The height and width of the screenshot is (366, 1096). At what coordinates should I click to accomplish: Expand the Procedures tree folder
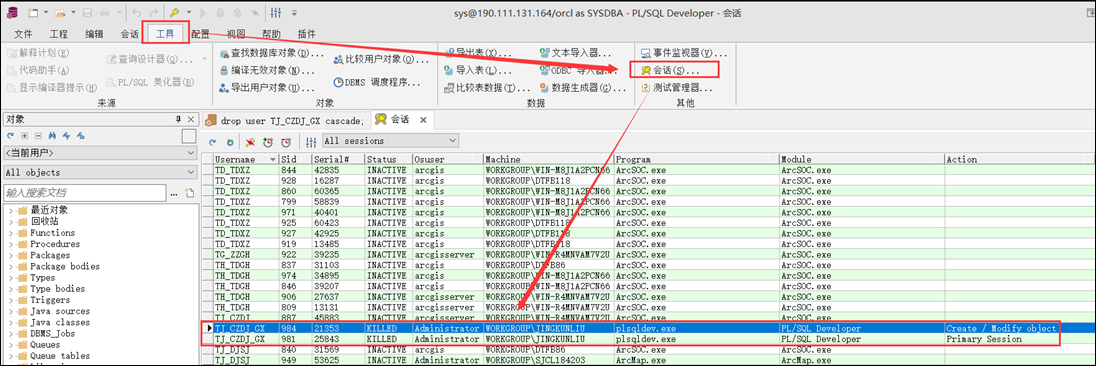10,244
